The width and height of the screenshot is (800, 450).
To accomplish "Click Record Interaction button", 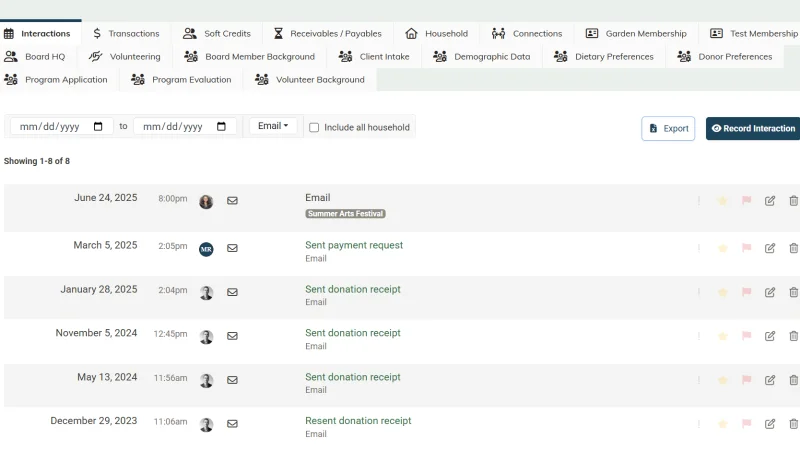I will point(753,129).
